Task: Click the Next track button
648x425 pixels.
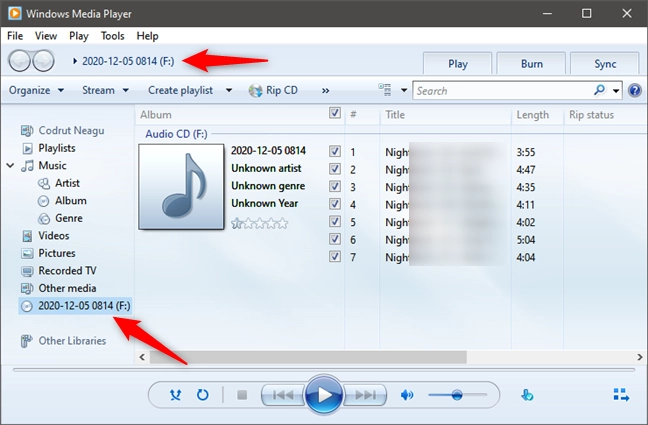Action: (365, 395)
